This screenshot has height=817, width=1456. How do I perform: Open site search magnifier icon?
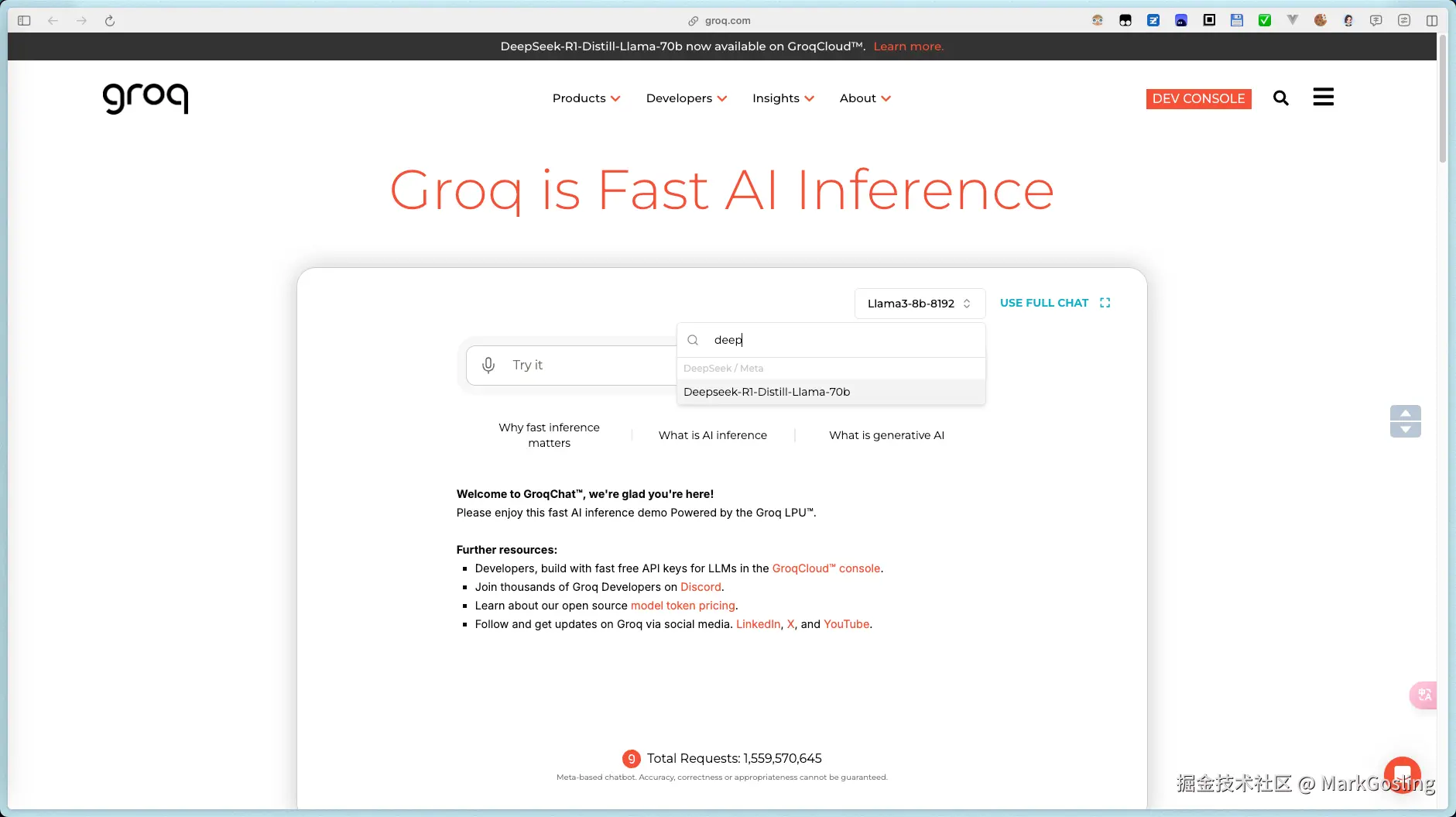[x=1281, y=98]
